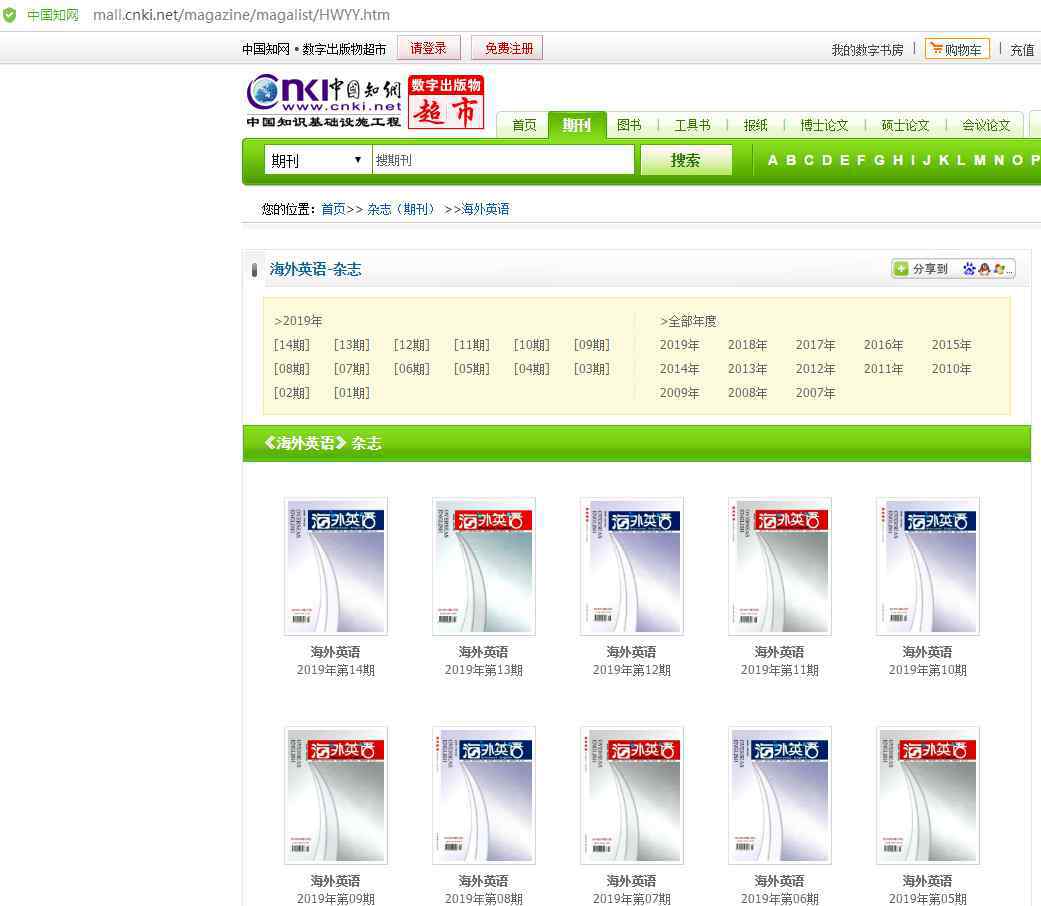The height and width of the screenshot is (906, 1041).
Task: Switch to the 图书 tab
Action: (x=629, y=125)
